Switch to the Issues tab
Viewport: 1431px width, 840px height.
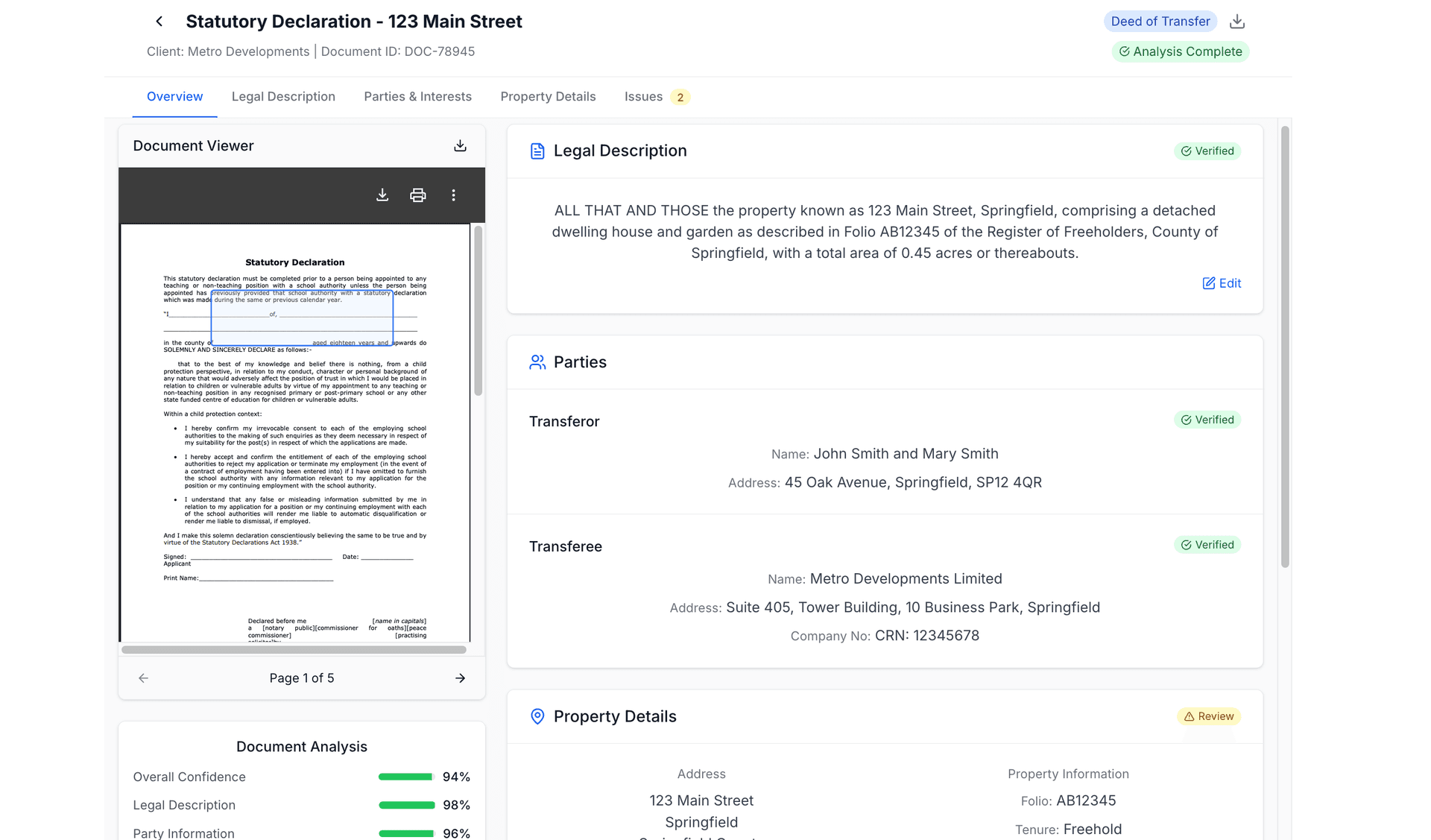click(x=644, y=96)
